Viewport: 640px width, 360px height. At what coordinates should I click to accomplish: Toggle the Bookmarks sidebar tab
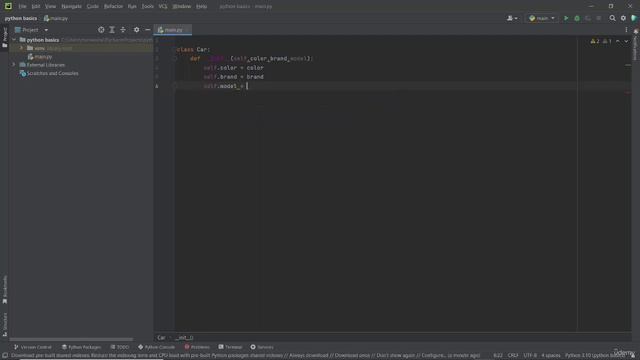click(4, 289)
